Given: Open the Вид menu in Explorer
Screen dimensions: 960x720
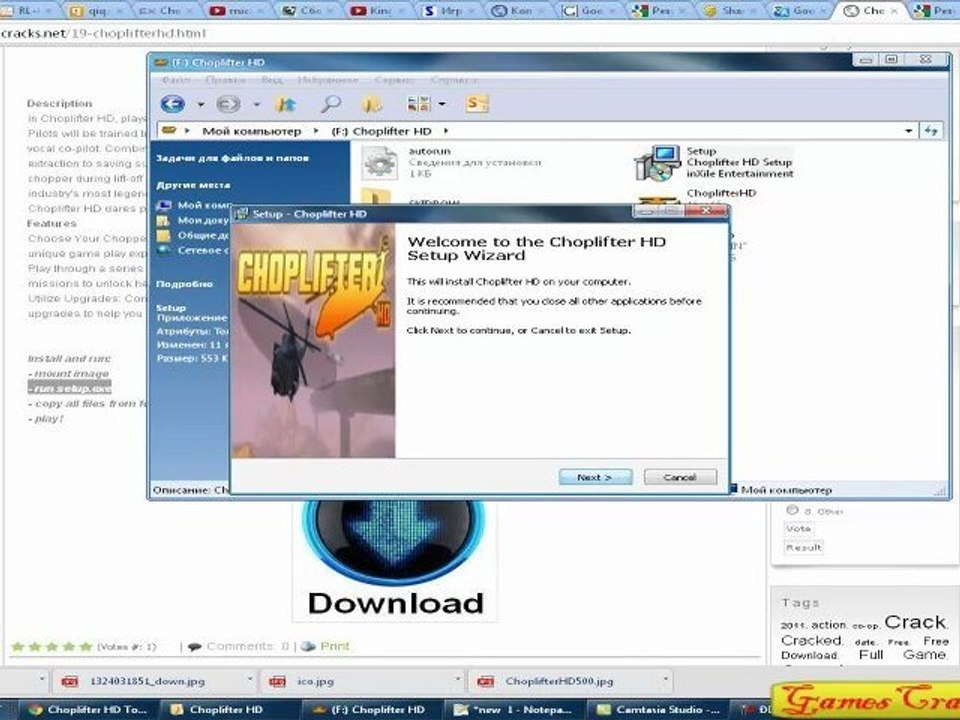Looking at the screenshot, I should tap(272, 80).
